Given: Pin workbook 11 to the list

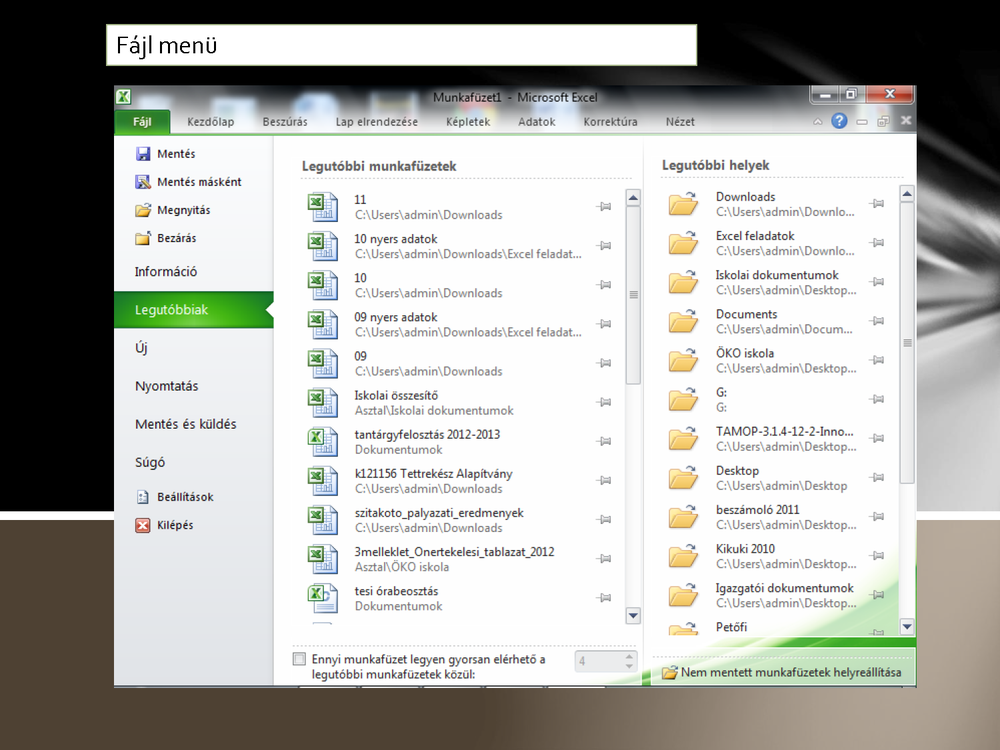Looking at the screenshot, I should point(604,207).
